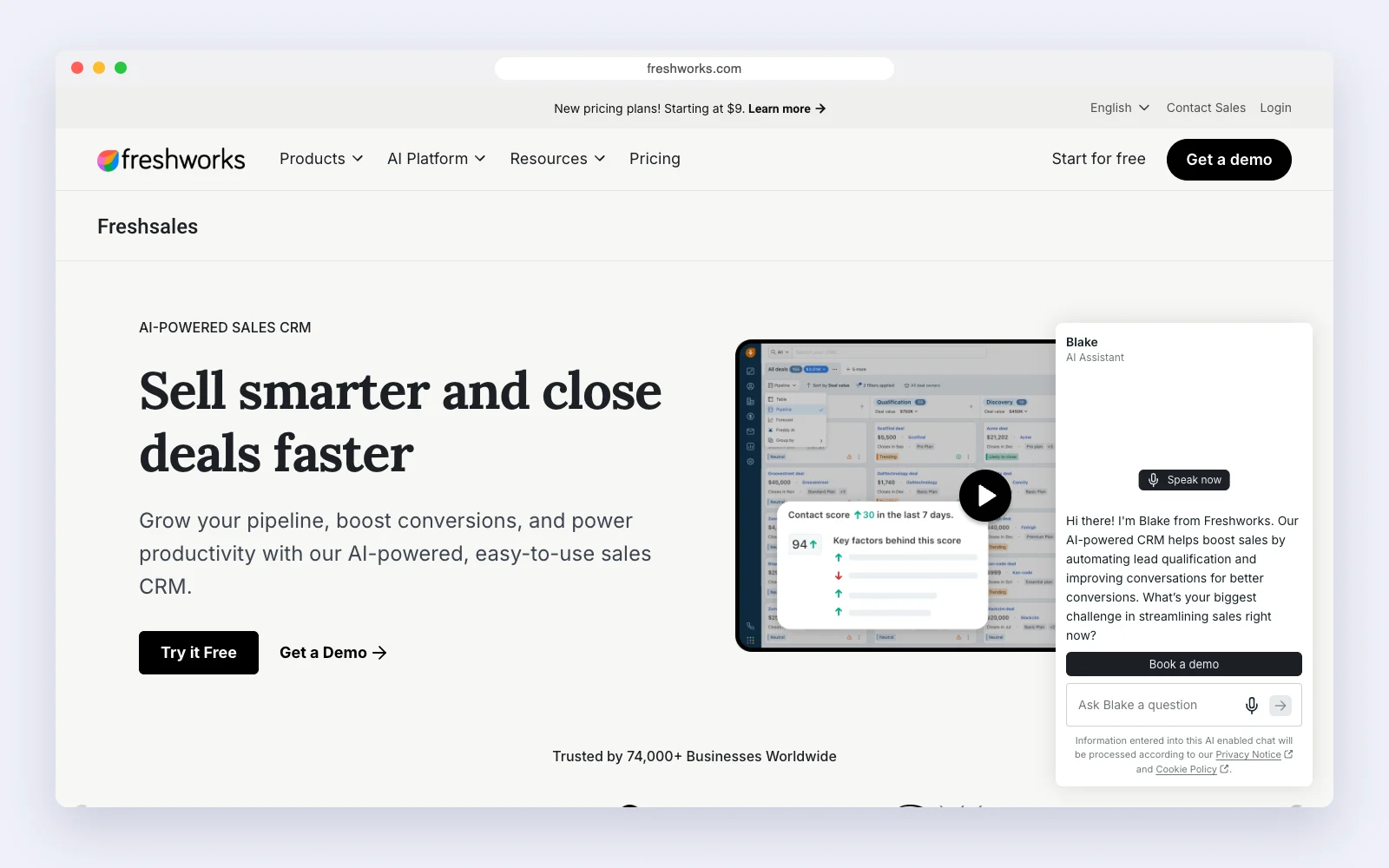
Task: Click Start for free
Action: (x=1098, y=159)
